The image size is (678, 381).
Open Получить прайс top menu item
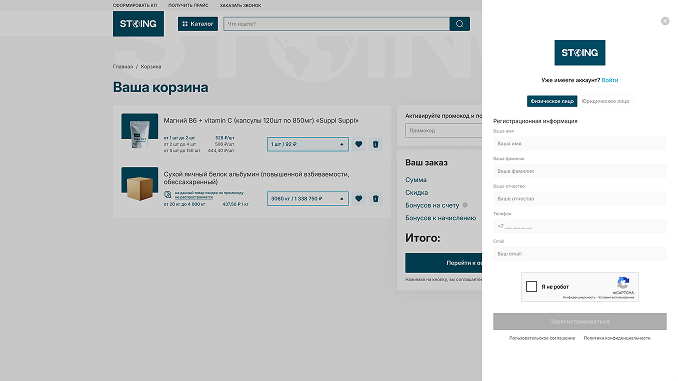(188, 5)
